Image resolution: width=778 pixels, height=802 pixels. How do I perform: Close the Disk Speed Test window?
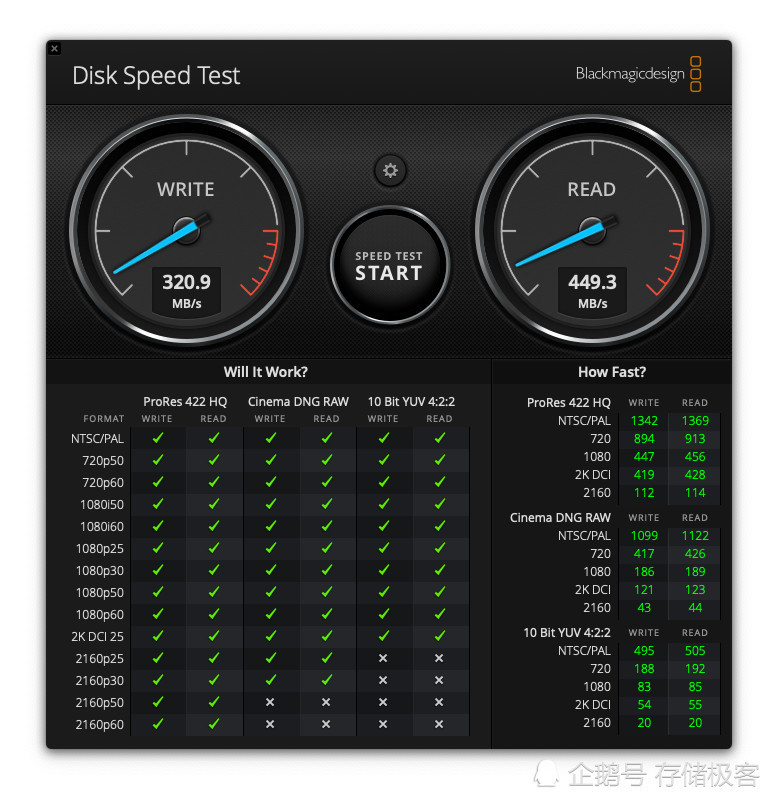(x=55, y=49)
